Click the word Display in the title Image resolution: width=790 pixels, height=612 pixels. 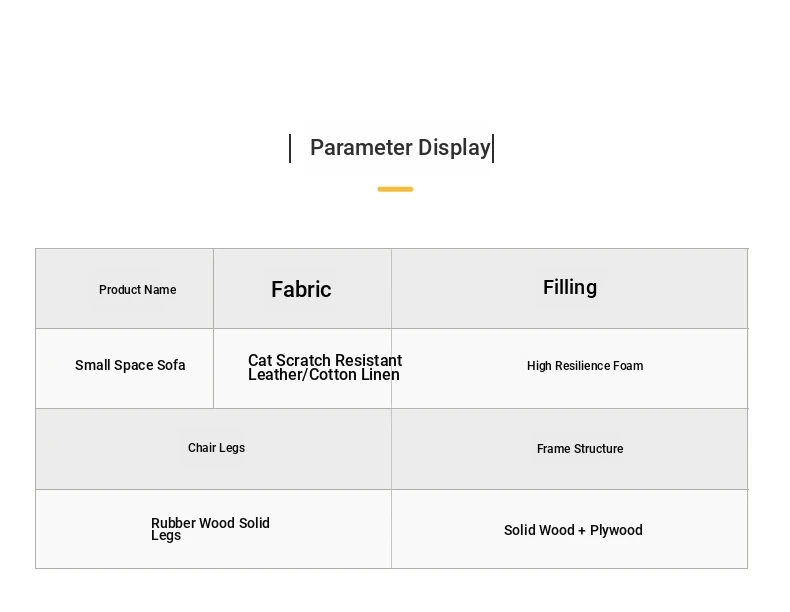point(454,148)
